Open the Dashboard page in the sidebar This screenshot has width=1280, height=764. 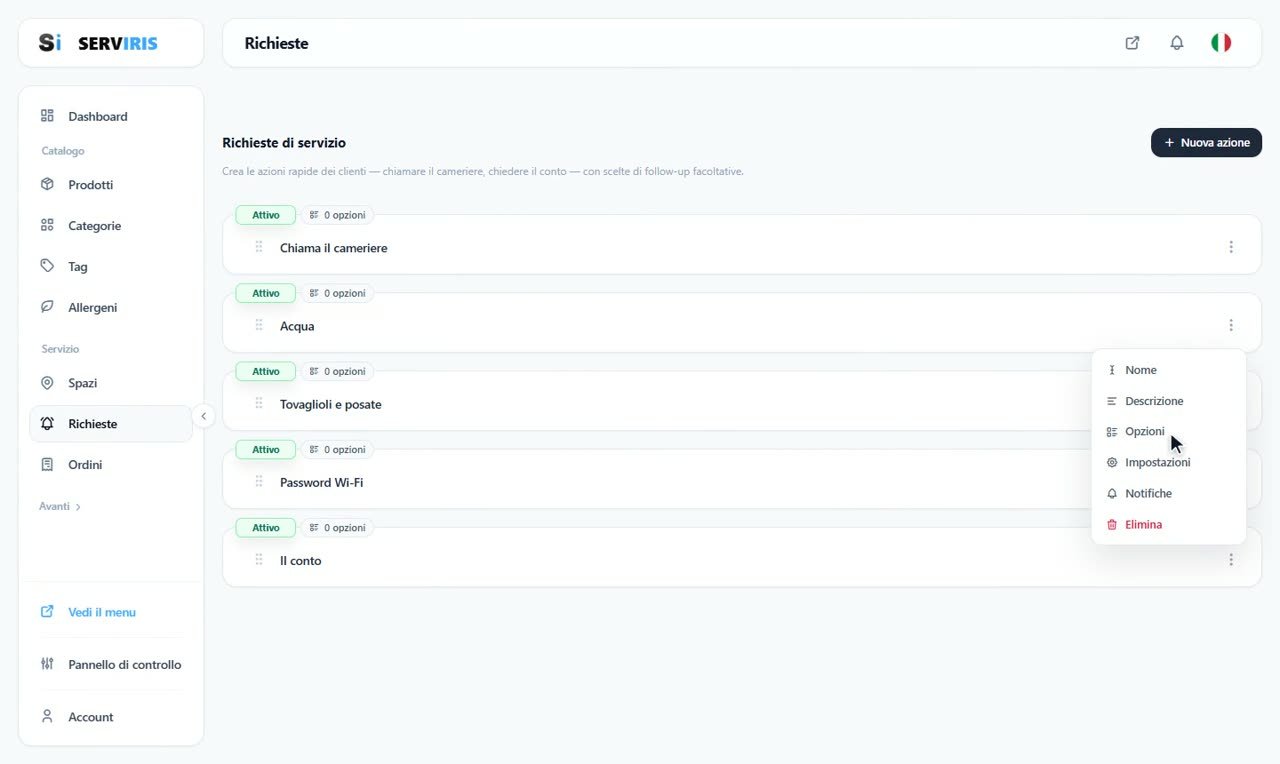pos(111,116)
